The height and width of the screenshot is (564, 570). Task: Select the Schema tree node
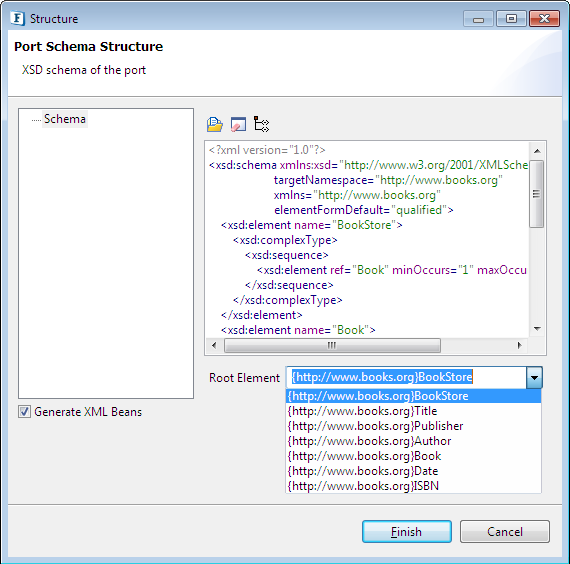tap(65, 119)
